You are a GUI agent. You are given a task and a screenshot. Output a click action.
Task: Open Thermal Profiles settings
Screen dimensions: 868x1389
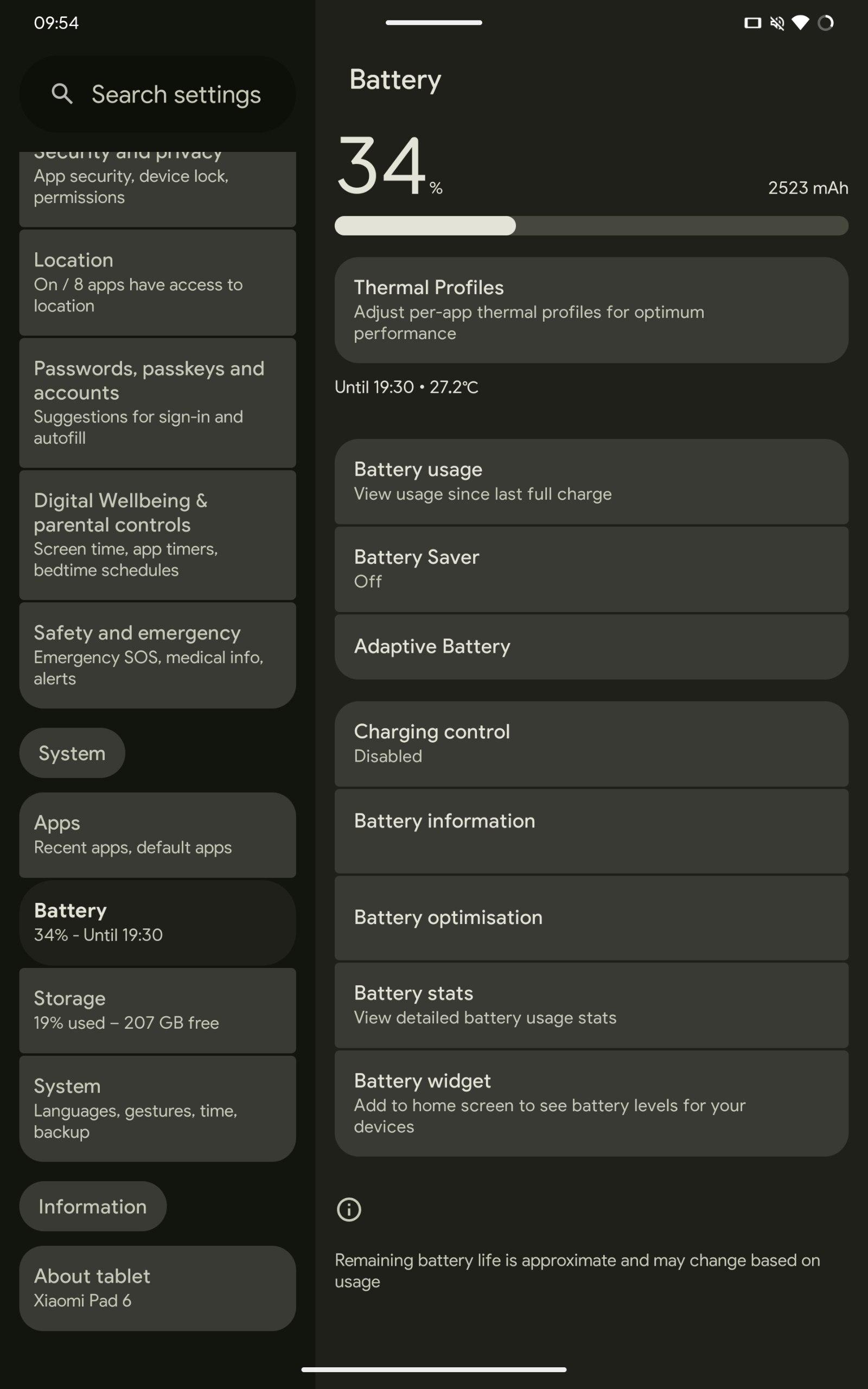pos(591,310)
